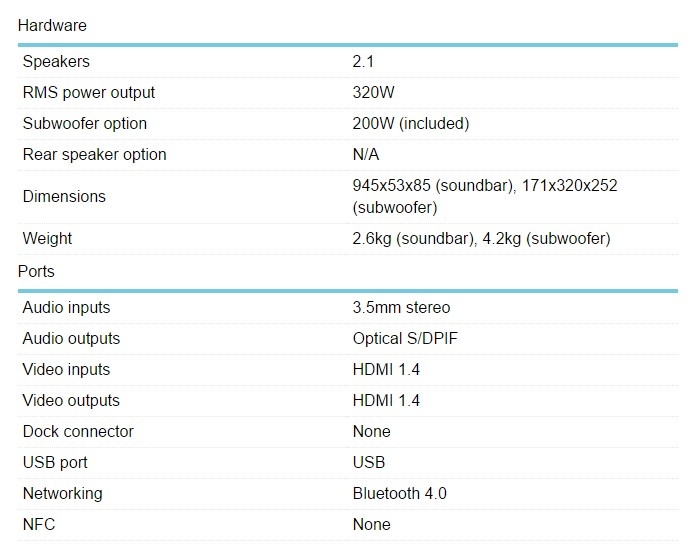
Task: Select the Subwoofer option label
Action: 85,124
